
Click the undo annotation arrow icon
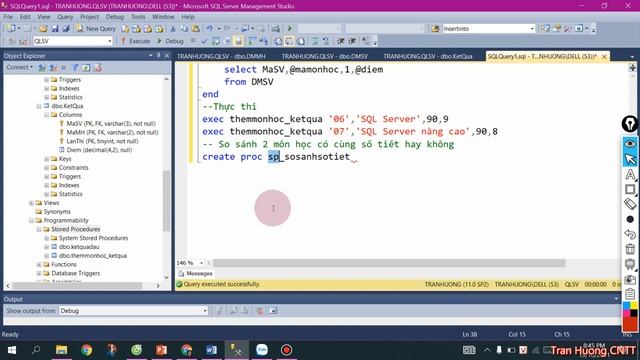click(630, 234)
